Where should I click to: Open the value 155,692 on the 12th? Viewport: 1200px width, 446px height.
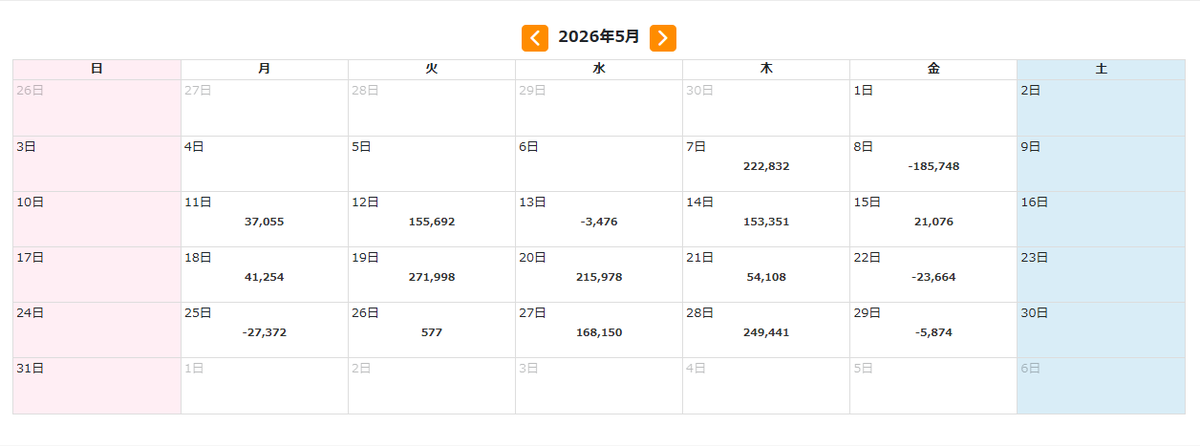point(432,221)
